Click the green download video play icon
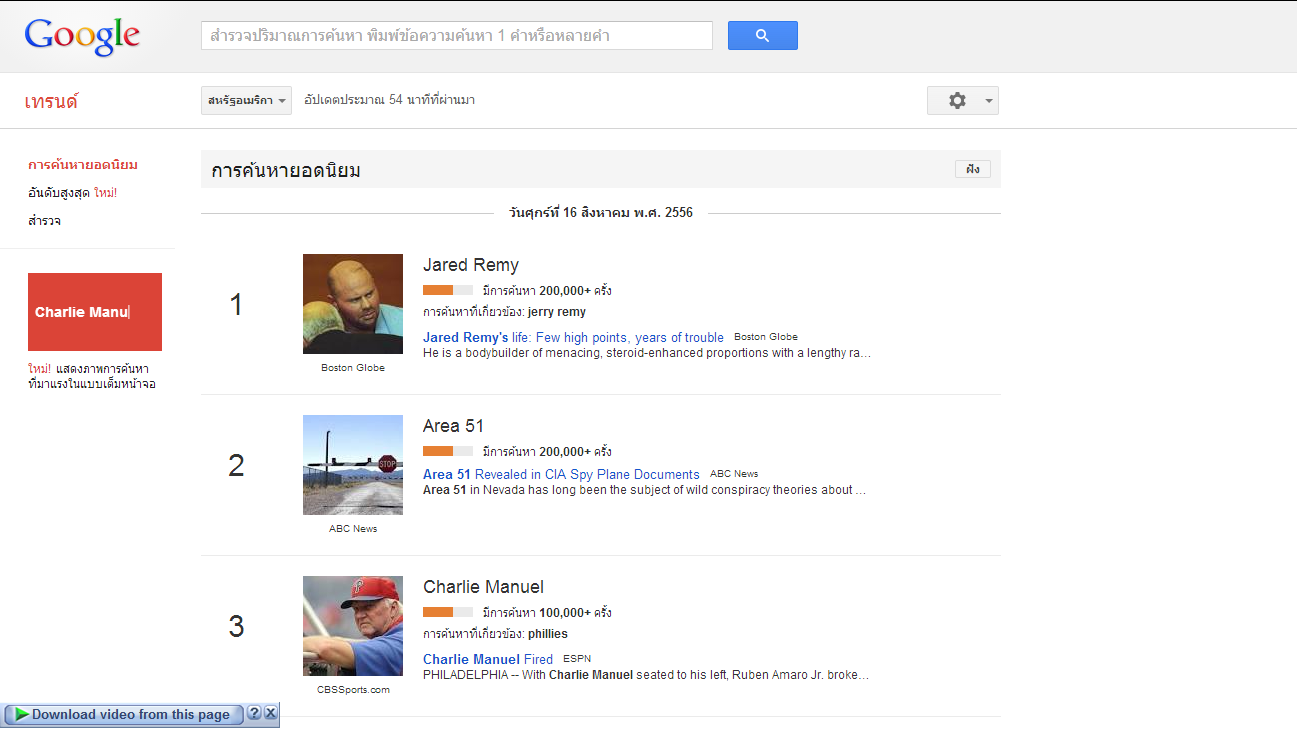This screenshot has width=1297, height=731. (x=21, y=714)
